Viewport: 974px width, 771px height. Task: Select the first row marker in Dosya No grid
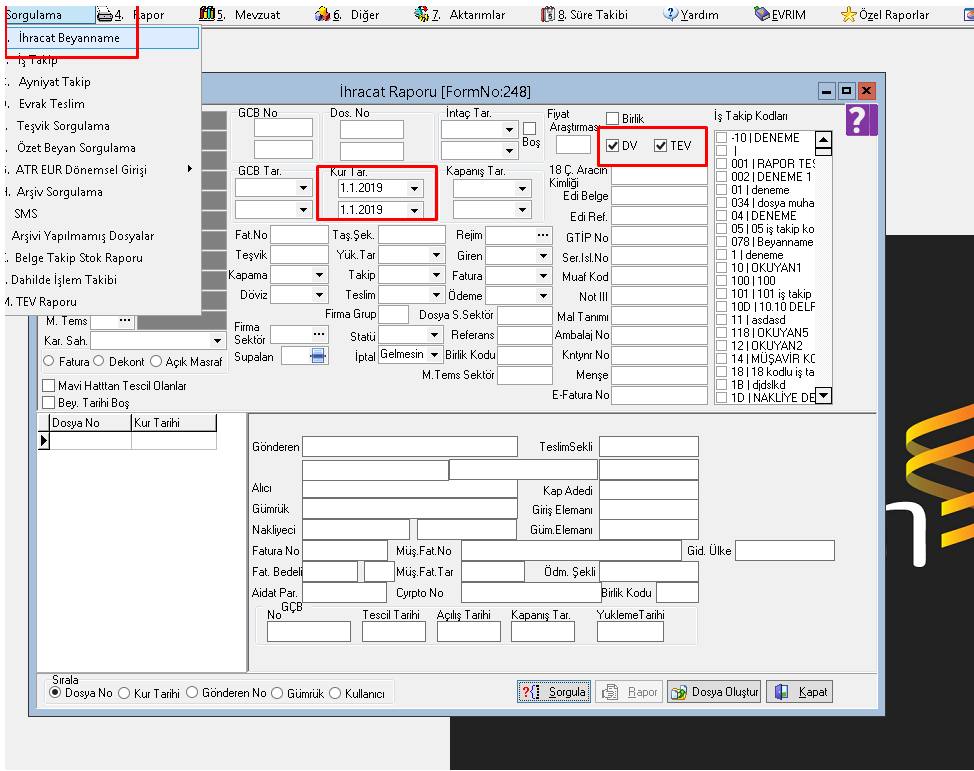[x=43, y=440]
